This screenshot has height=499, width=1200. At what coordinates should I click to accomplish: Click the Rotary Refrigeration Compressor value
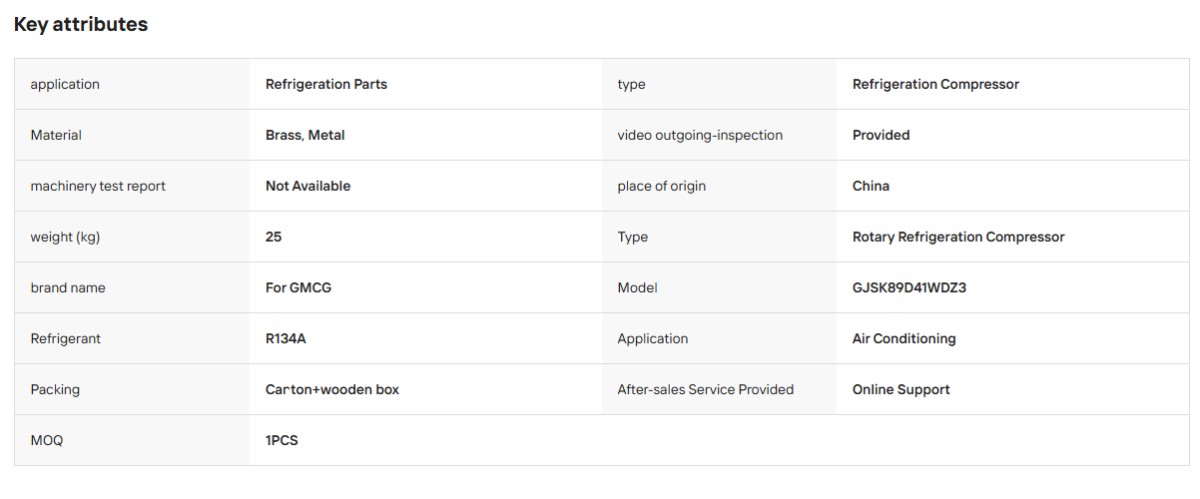958,237
